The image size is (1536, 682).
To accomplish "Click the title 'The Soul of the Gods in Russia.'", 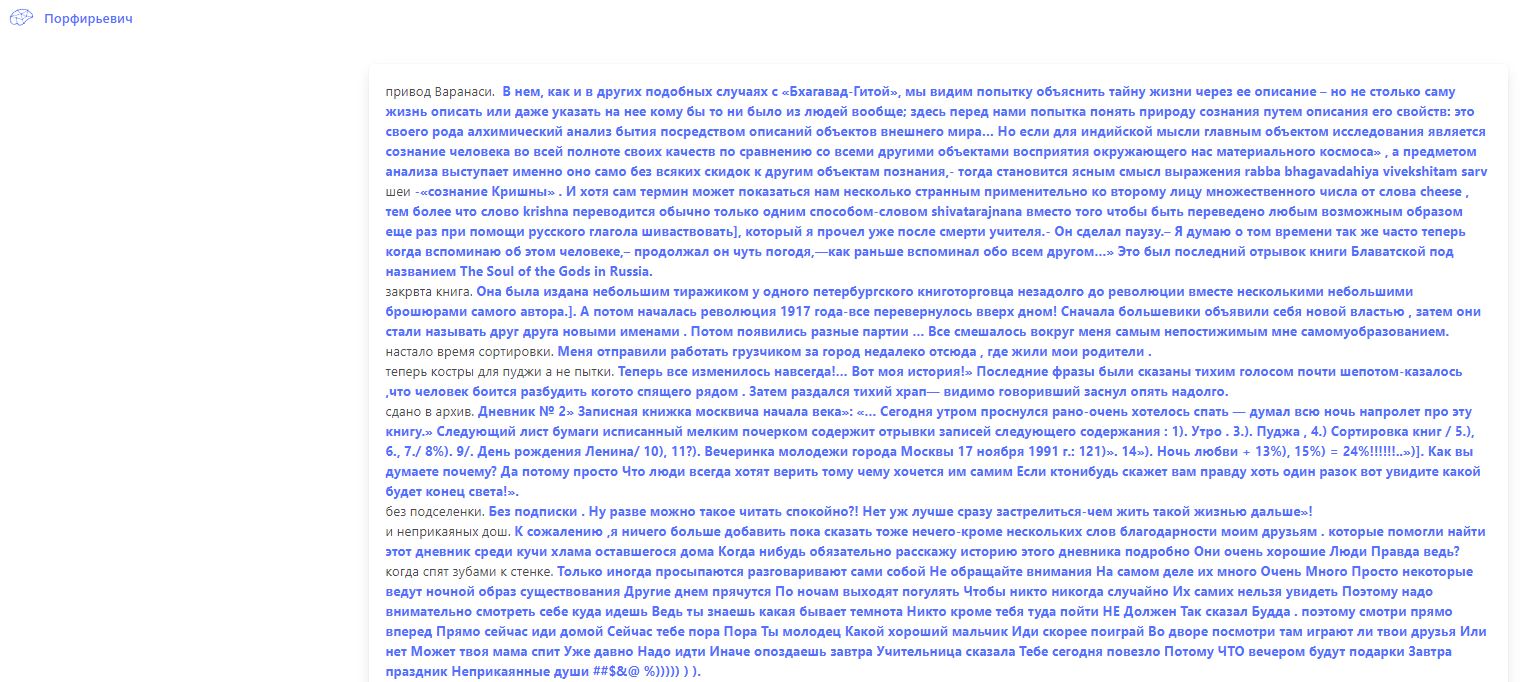I will tap(556, 271).
